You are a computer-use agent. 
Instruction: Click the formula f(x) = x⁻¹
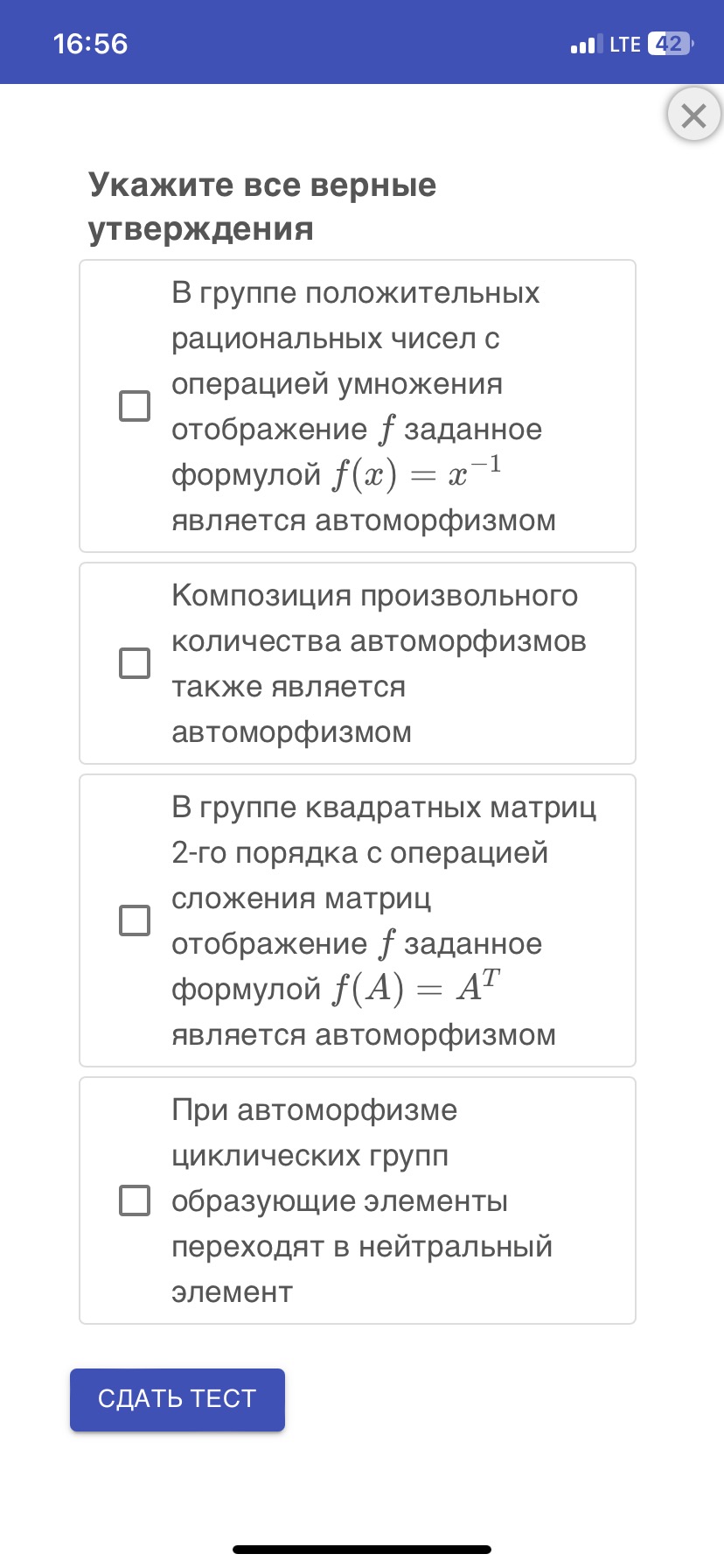(416, 474)
